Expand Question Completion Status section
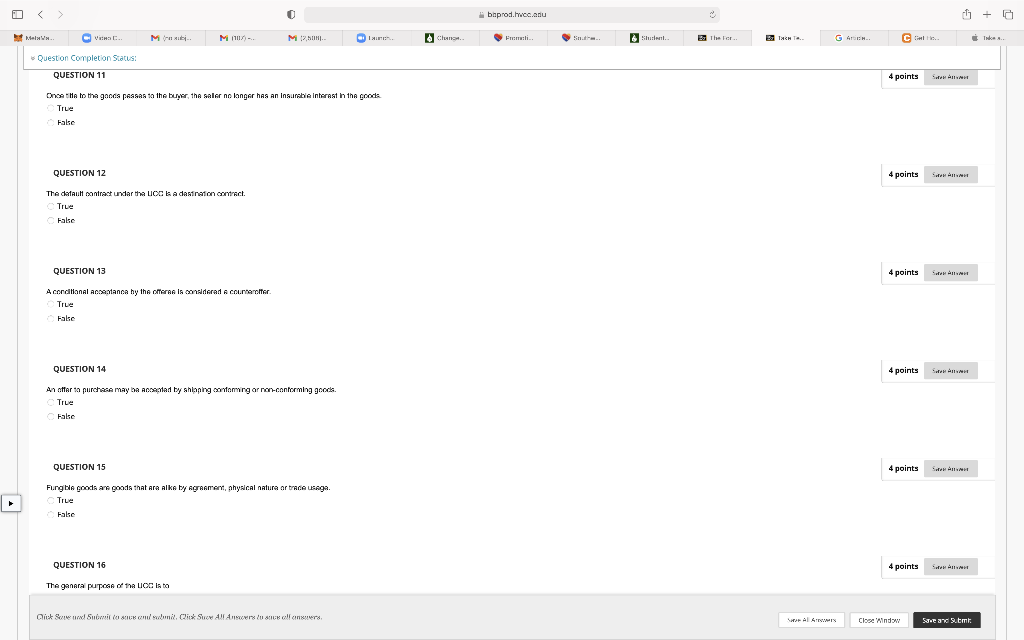The image size is (1024, 640). tap(84, 58)
